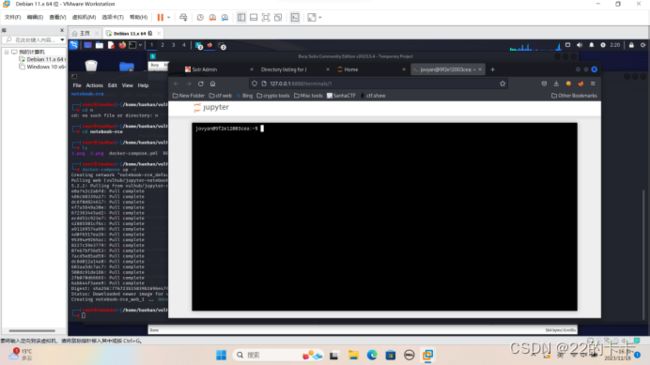650x365 pixels.
Task: Open the crypto tools bookmark folder
Action: (x=273, y=96)
